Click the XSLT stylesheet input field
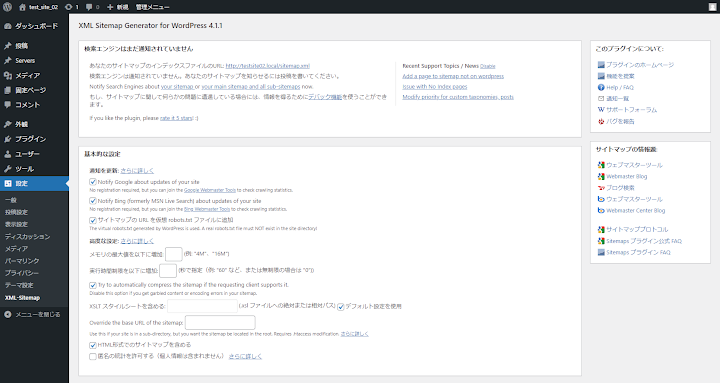720x383 pixels. tap(202, 306)
